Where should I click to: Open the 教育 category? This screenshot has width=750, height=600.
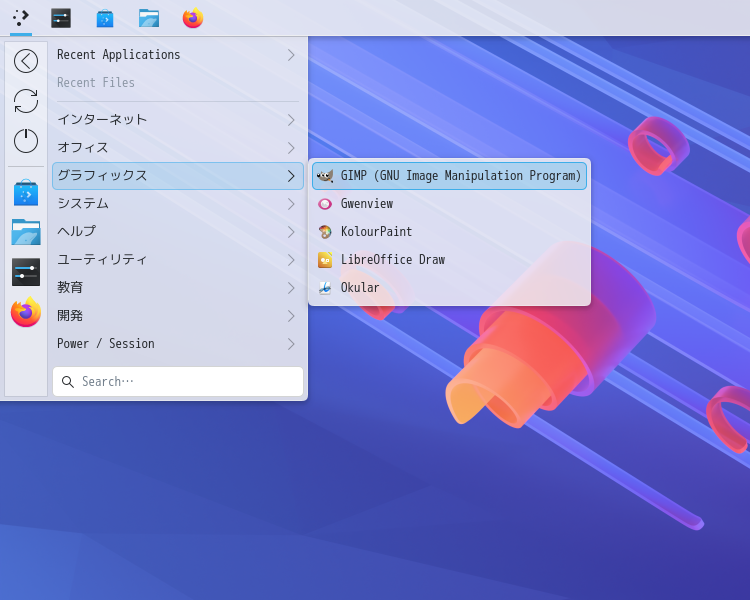pyautogui.click(x=177, y=288)
